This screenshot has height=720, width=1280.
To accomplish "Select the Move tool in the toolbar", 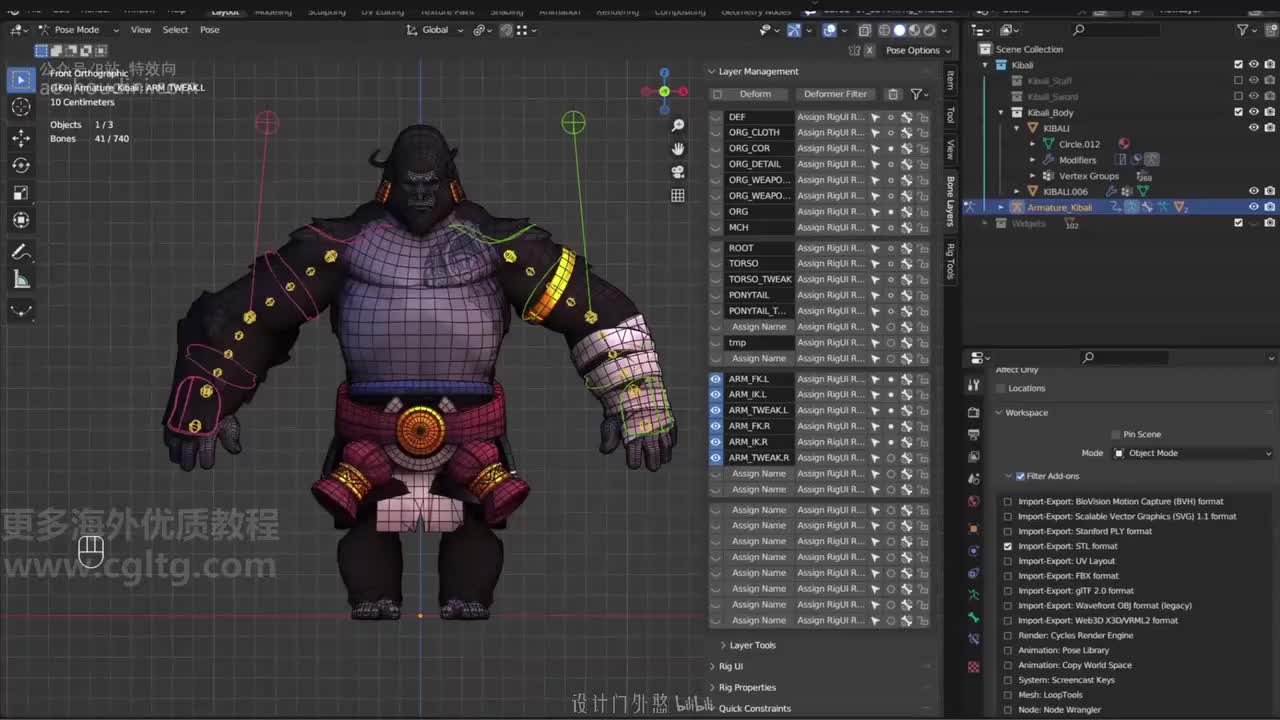I will pos(21,137).
